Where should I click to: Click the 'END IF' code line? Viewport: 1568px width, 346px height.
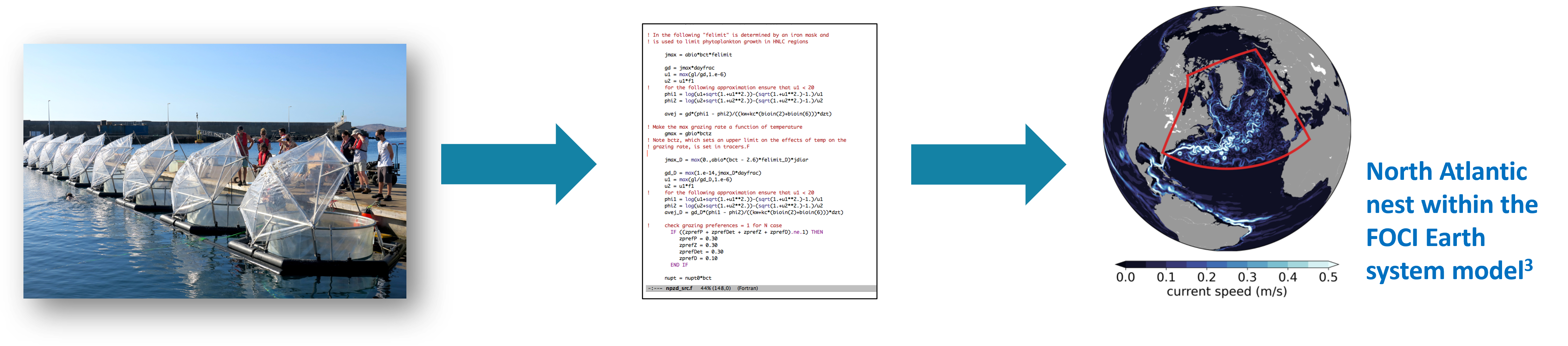(679, 265)
